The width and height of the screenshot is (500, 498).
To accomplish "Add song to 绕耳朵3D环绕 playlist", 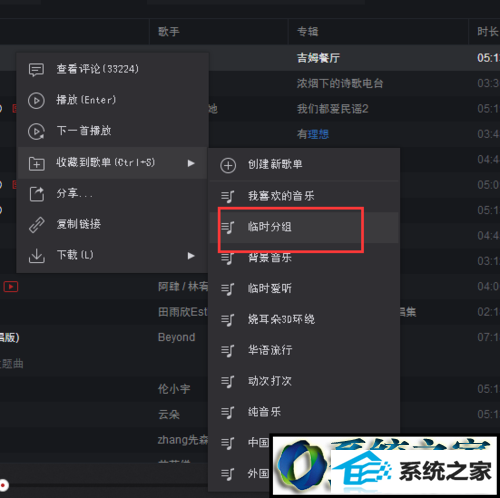I will click(304, 320).
